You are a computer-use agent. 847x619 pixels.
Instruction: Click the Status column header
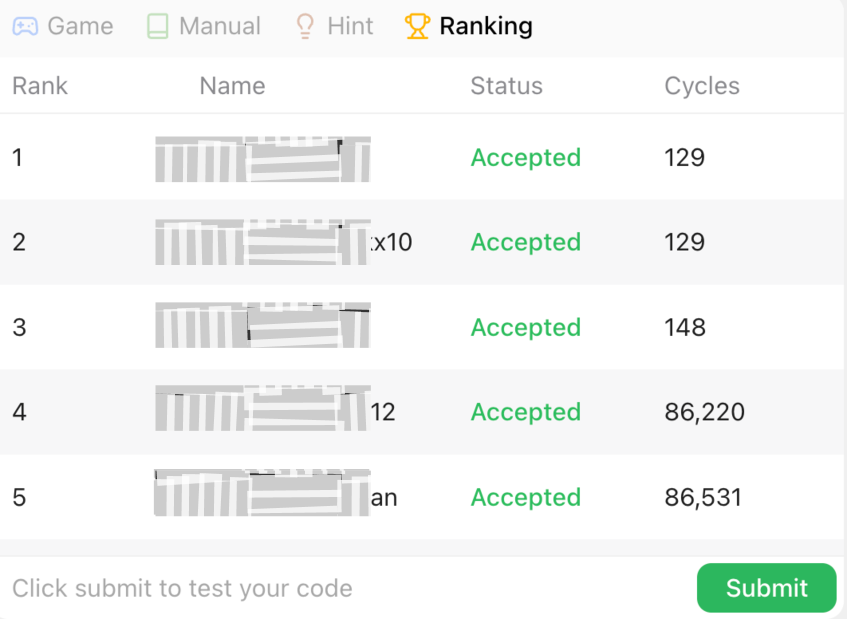[506, 86]
